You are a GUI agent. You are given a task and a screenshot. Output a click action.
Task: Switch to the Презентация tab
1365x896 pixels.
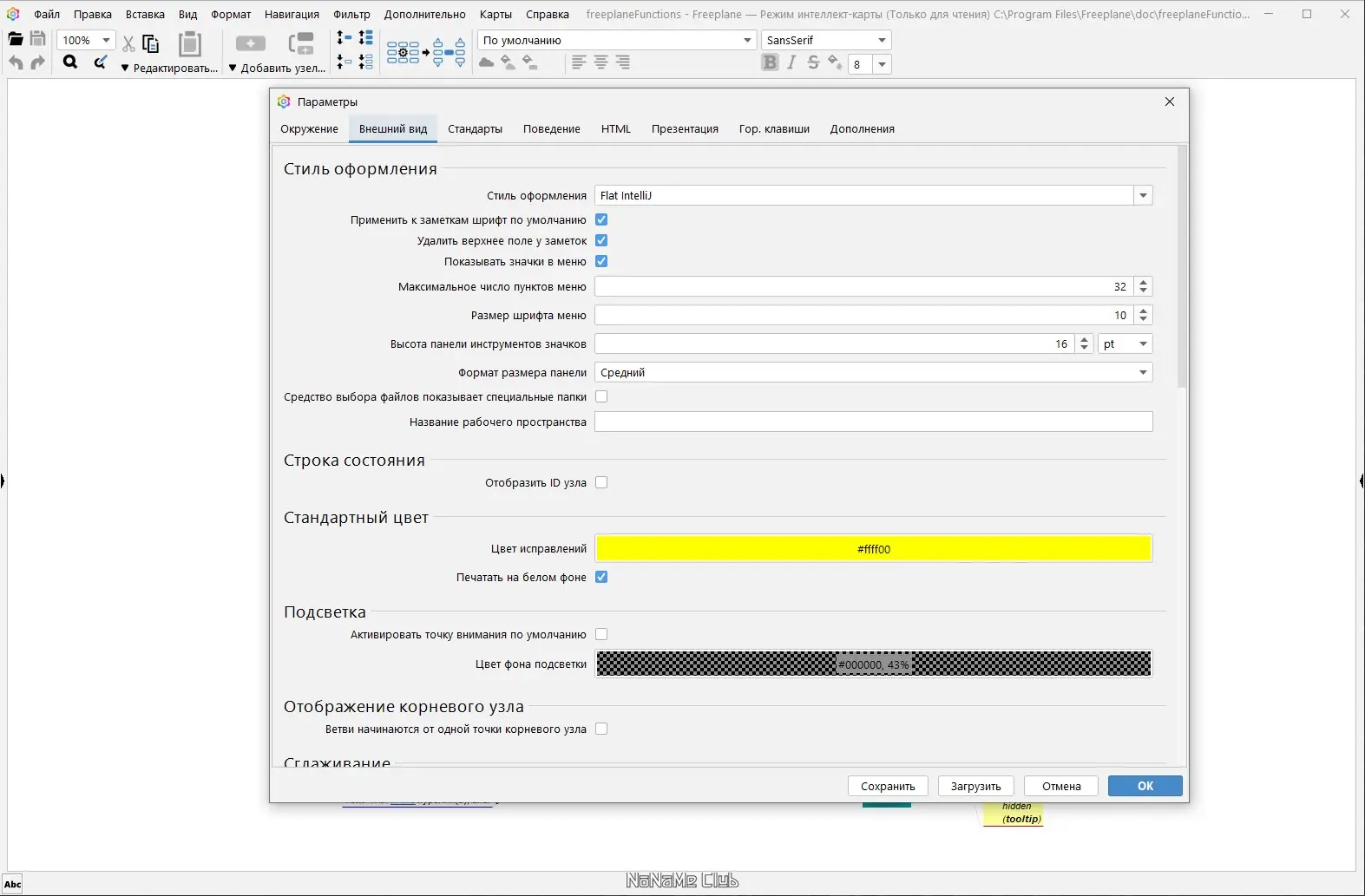[685, 129]
